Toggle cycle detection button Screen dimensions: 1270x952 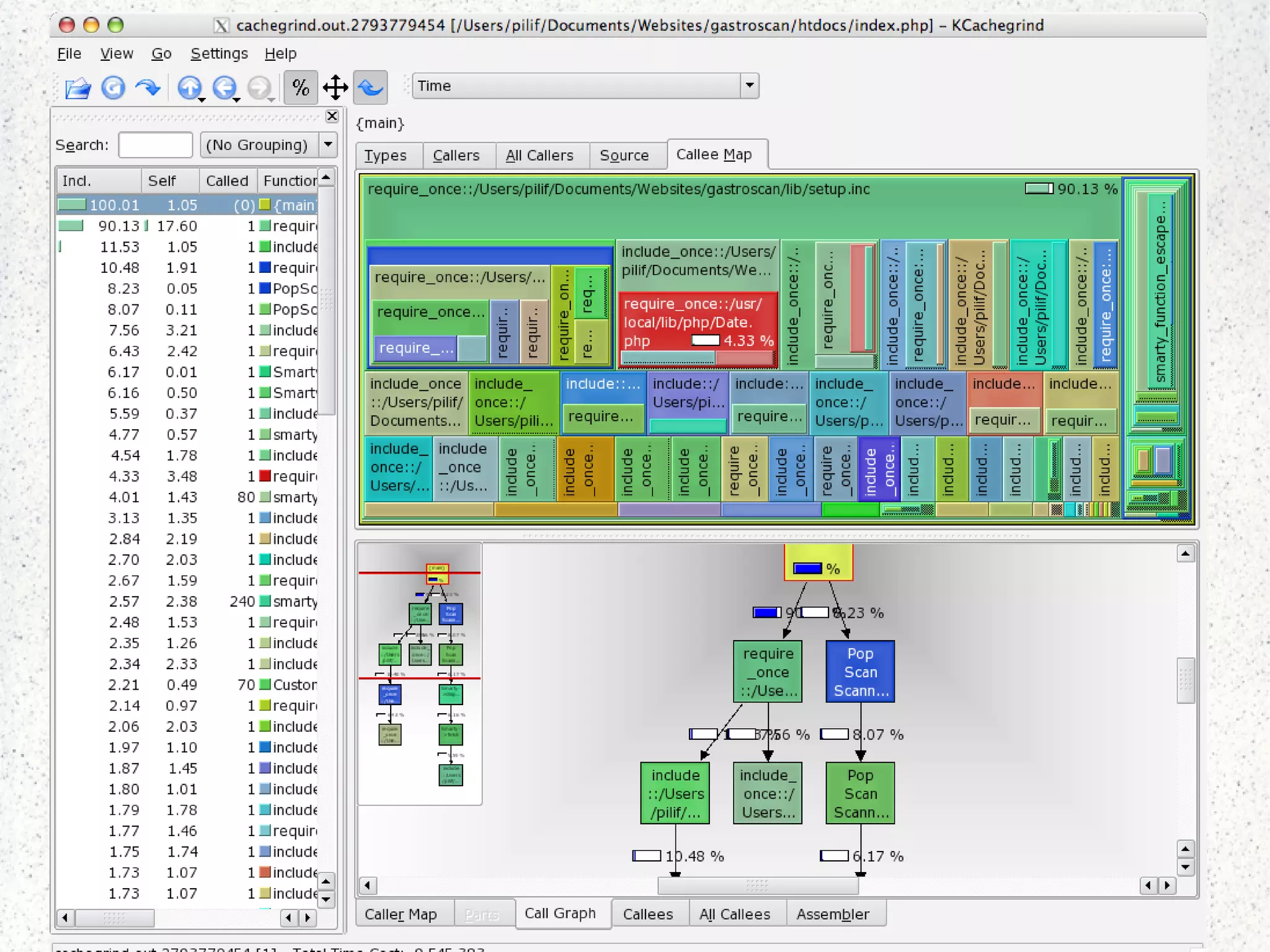click(x=371, y=87)
